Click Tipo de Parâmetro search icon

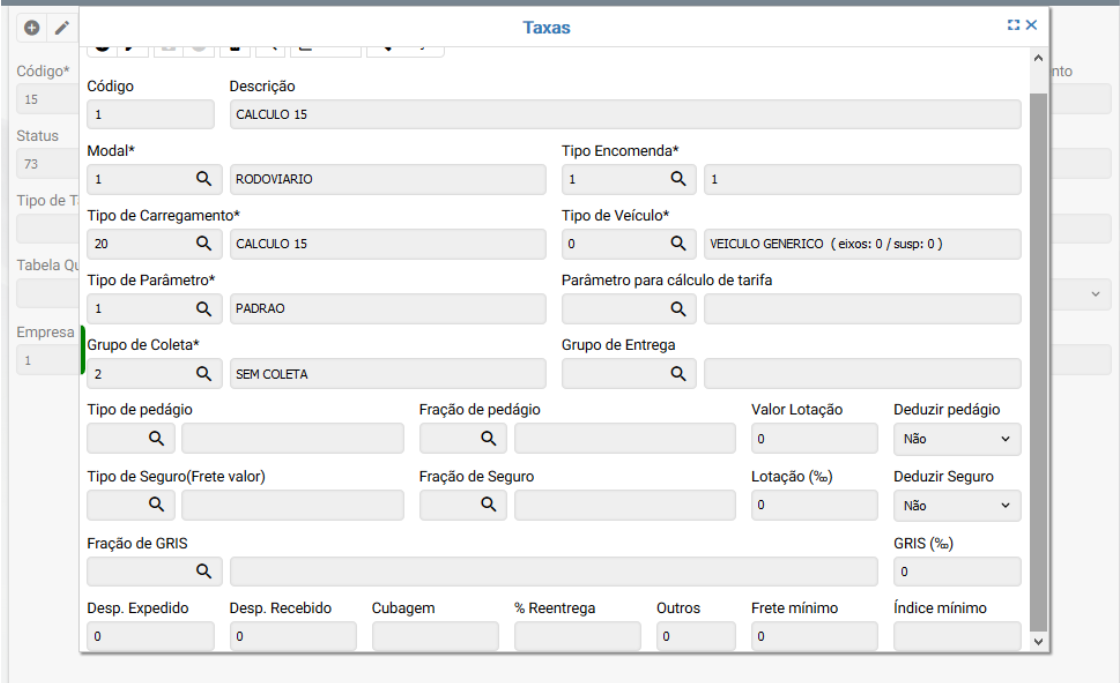203,309
